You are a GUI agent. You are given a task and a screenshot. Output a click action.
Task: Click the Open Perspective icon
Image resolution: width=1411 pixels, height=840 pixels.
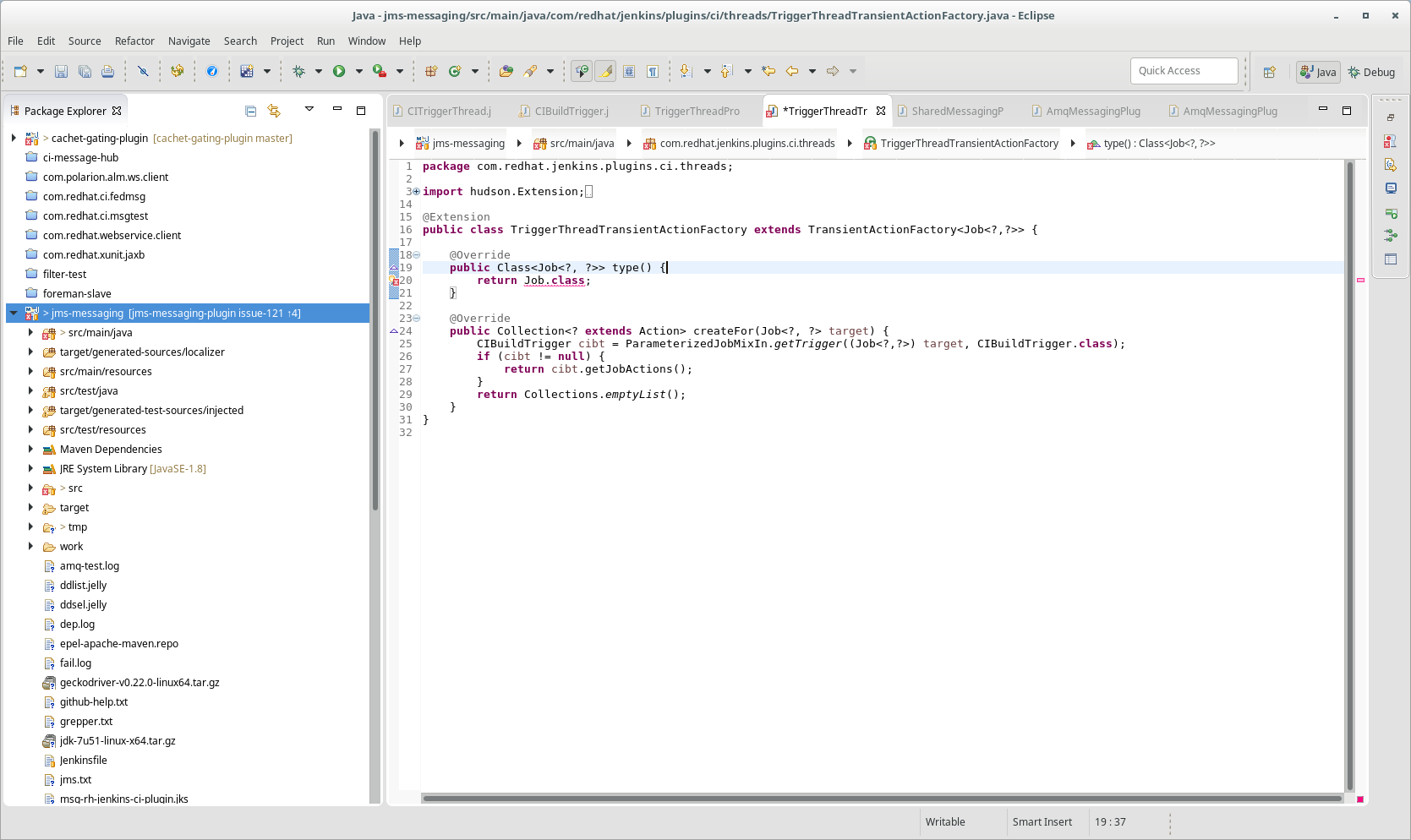point(1270,73)
